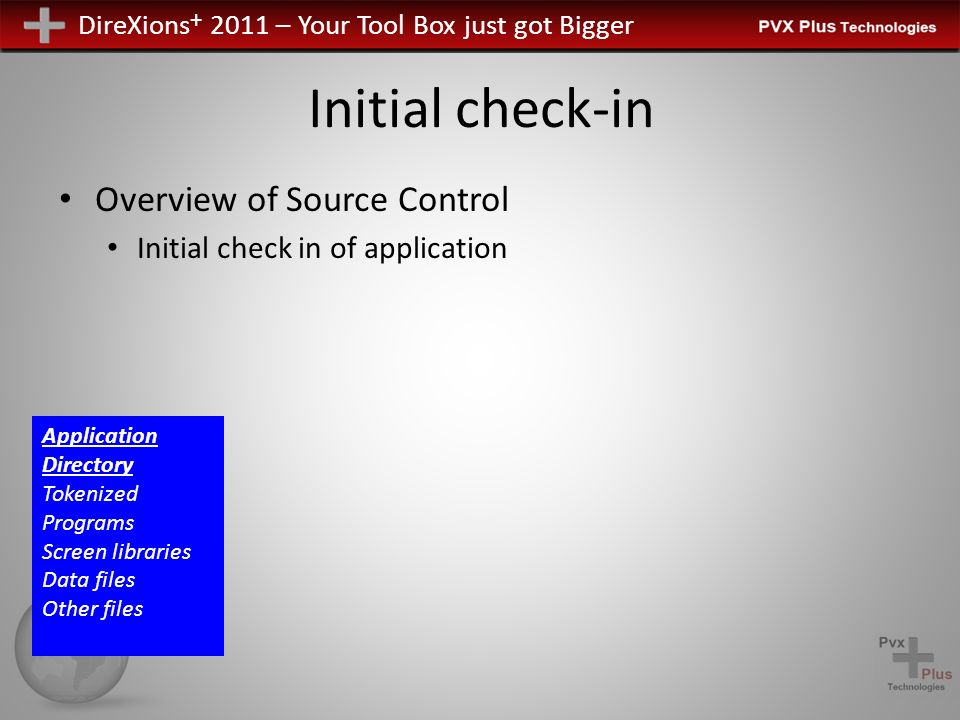Click the "Application" heading in the blue box
This screenshot has width=960, height=720.
point(100,436)
